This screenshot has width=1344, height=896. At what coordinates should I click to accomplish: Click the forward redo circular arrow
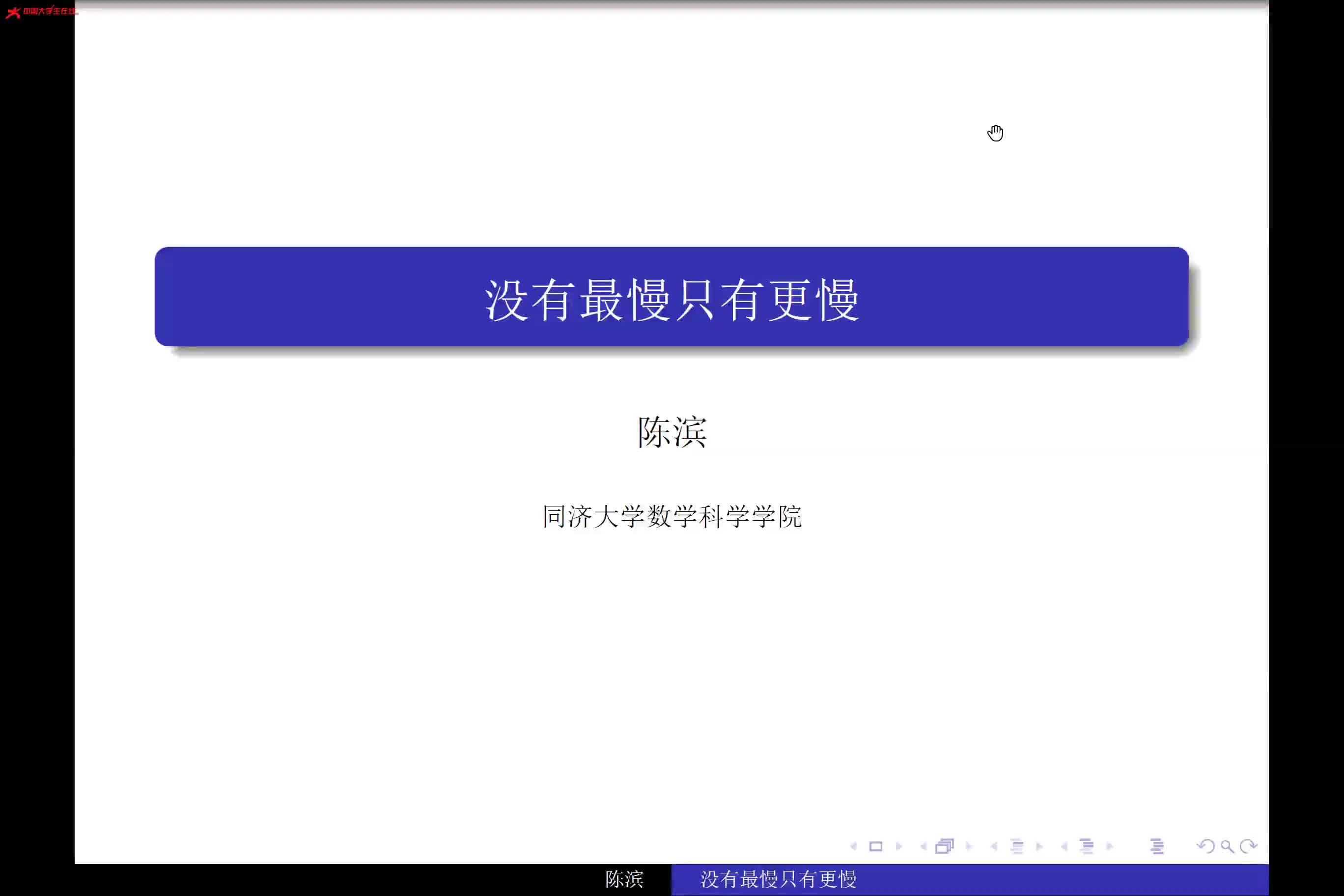pyautogui.click(x=1249, y=846)
